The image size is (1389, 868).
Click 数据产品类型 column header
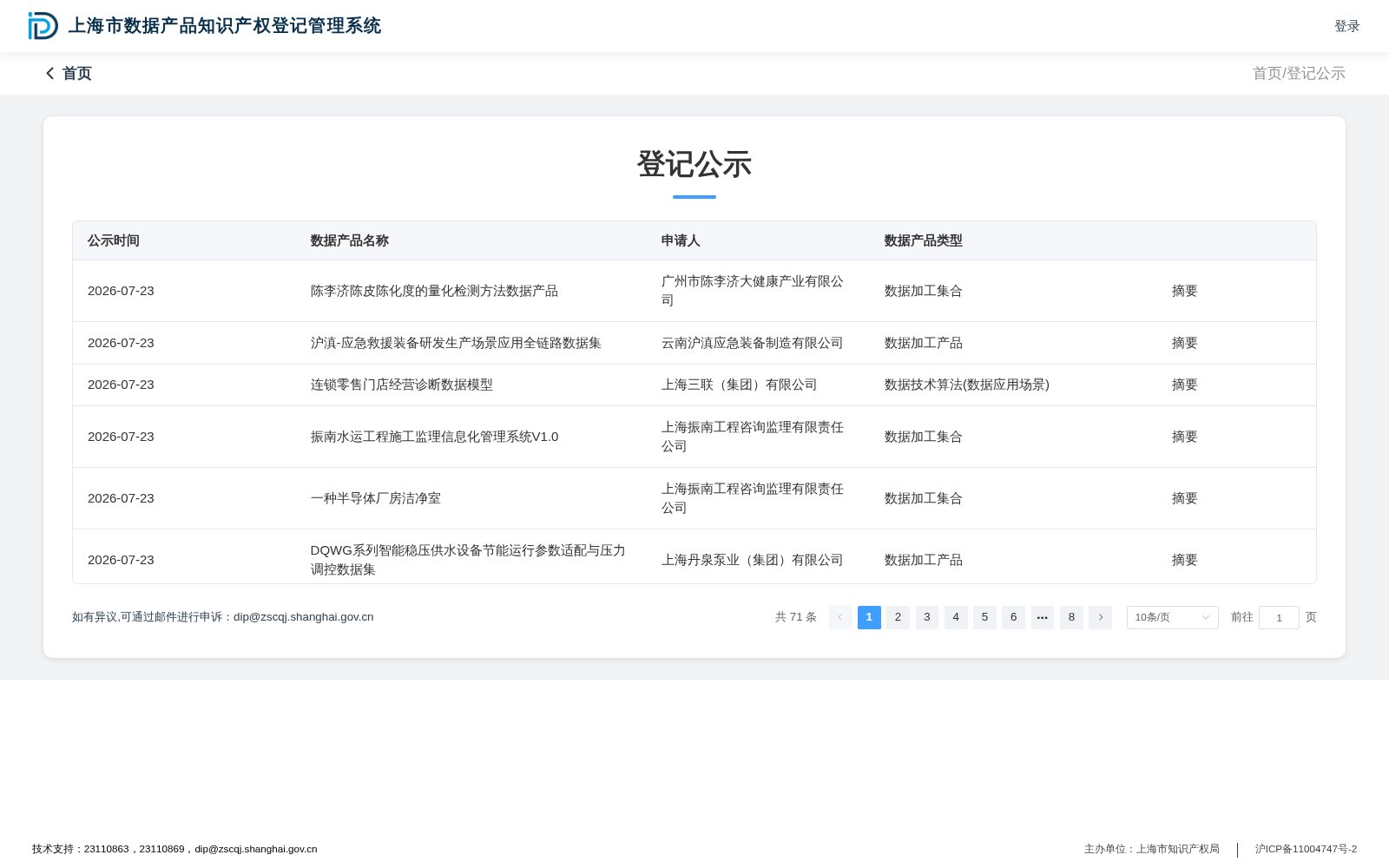[924, 240]
